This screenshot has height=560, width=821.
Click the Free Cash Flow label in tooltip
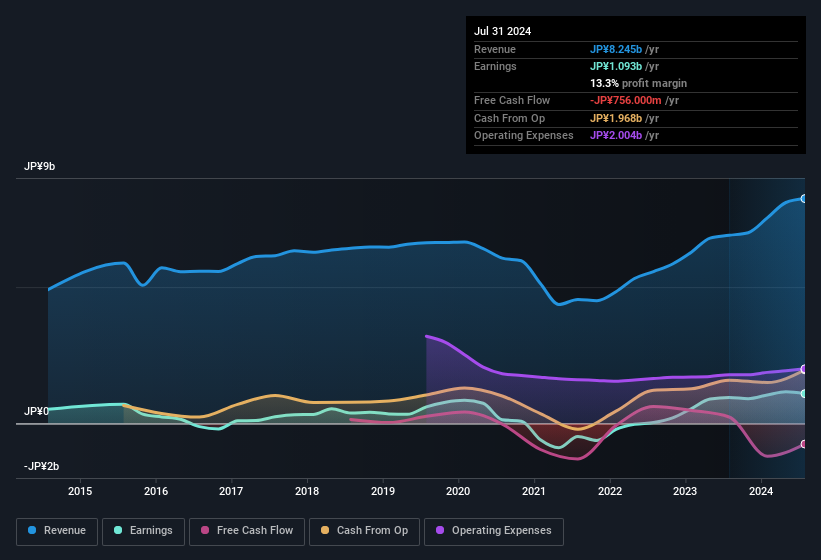(x=512, y=100)
